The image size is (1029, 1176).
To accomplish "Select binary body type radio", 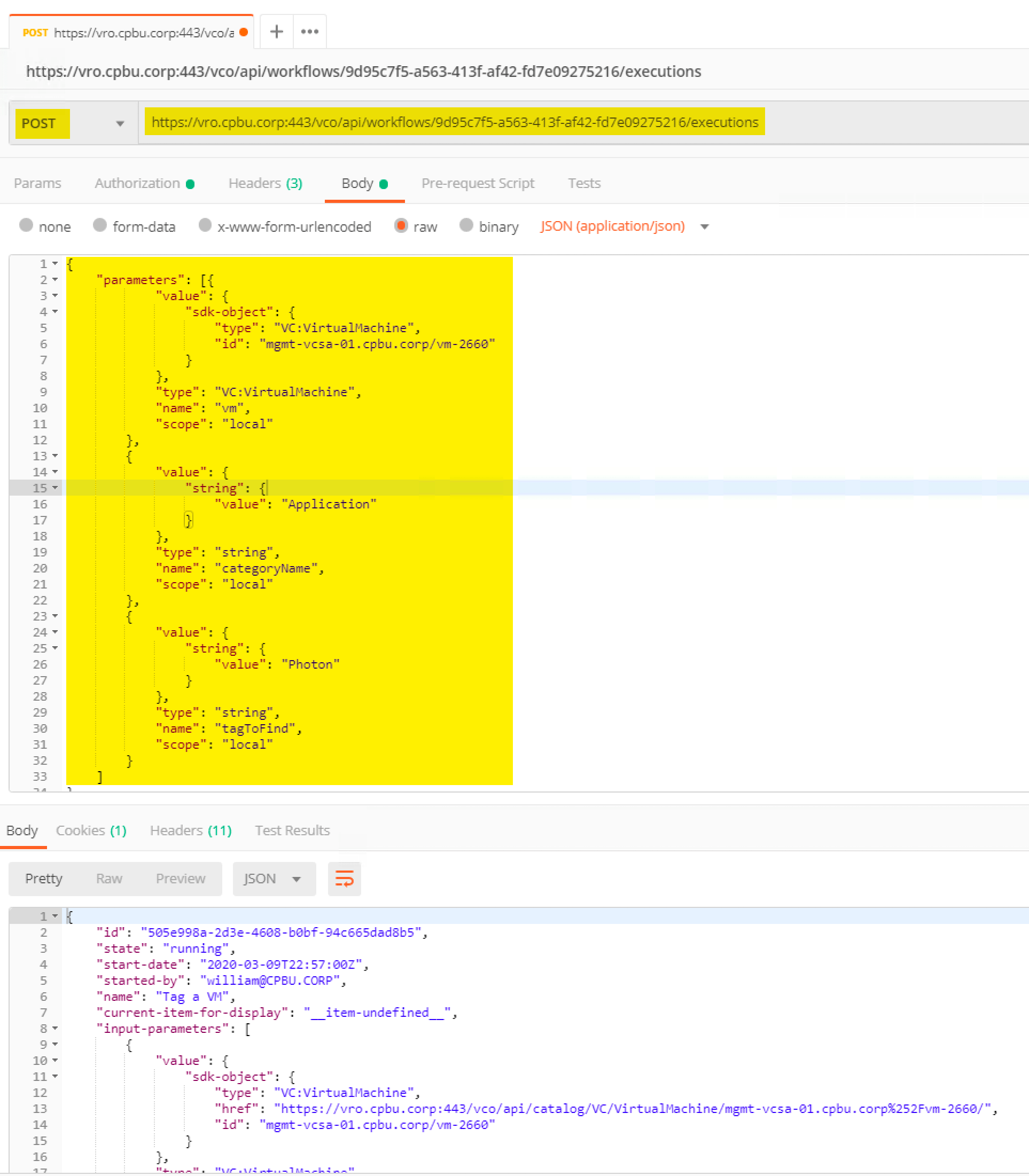I will [466, 225].
